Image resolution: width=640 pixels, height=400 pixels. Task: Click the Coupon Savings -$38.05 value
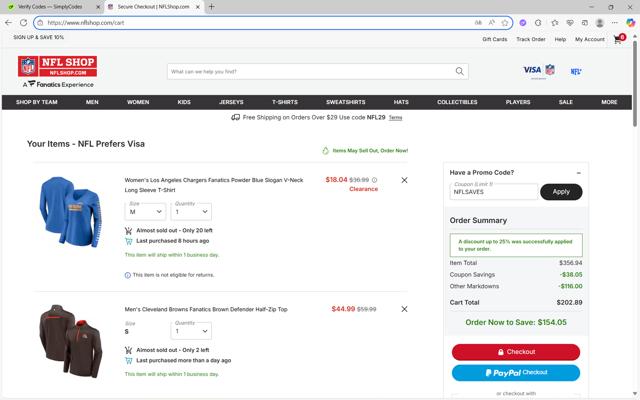pos(571,275)
